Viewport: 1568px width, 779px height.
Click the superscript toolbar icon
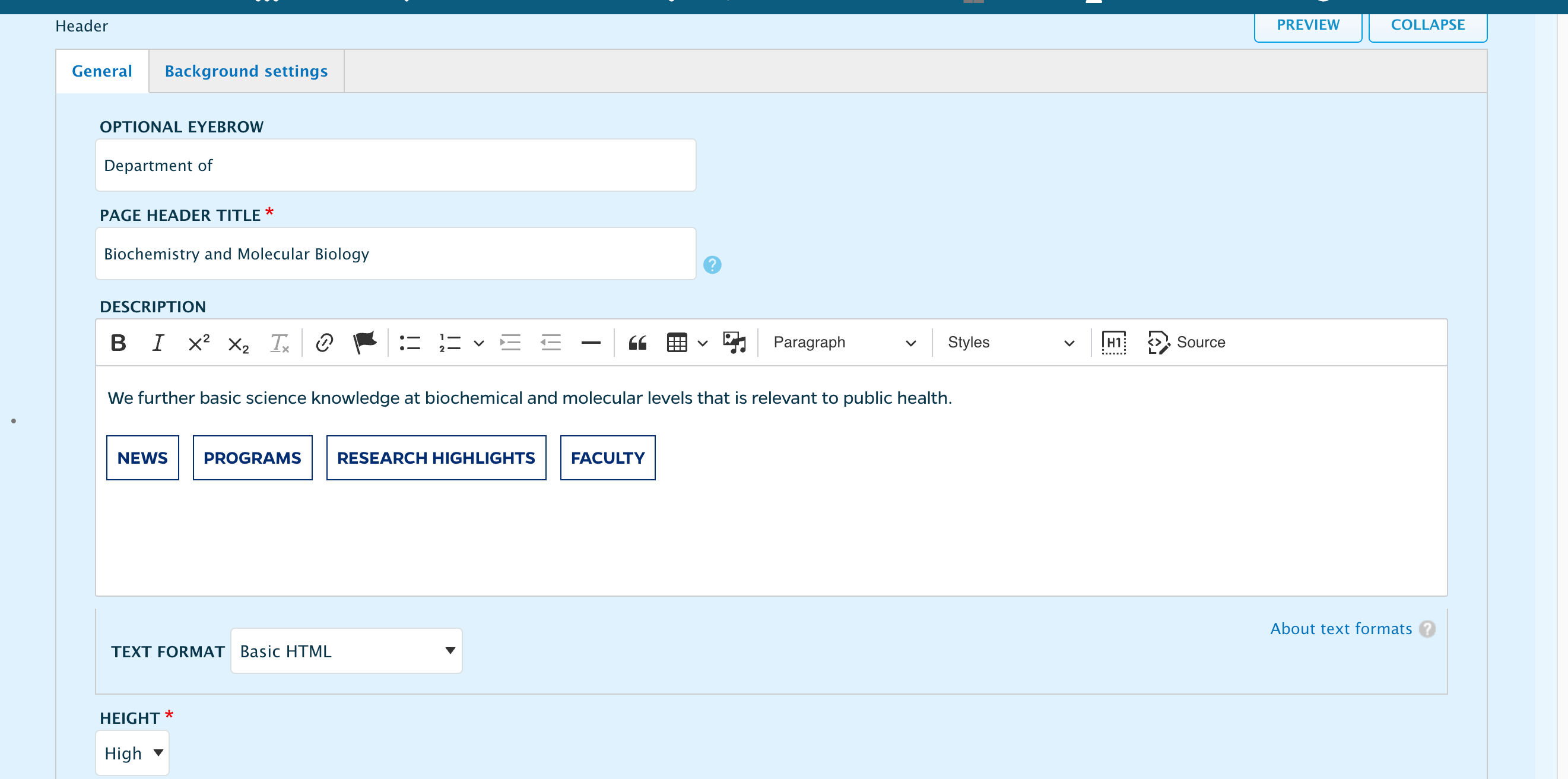(198, 343)
